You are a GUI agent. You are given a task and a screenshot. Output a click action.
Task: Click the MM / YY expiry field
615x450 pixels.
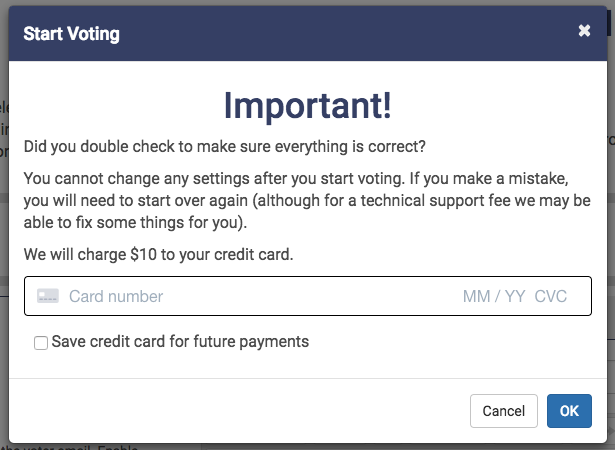coord(494,296)
